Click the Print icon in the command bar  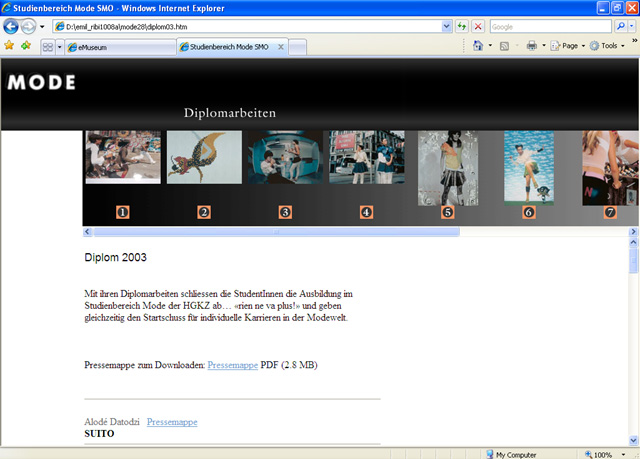[532, 46]
